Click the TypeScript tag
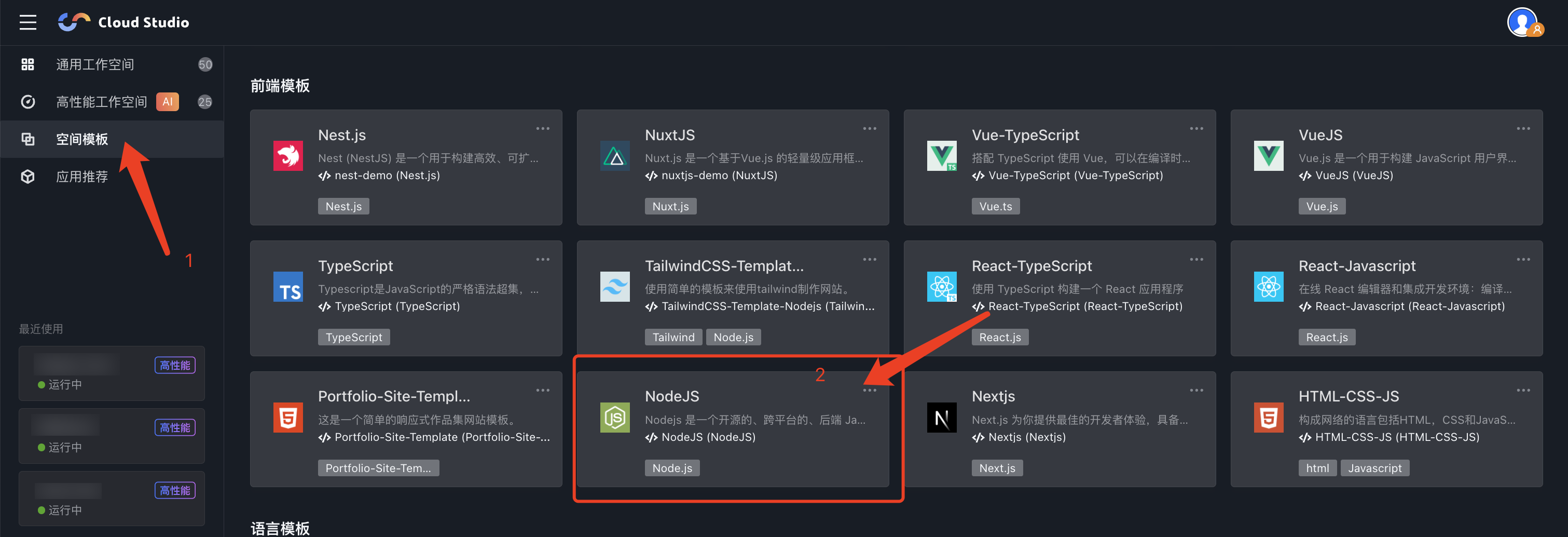The image size is (1568, 537). pyautogui.click(x=354, y=337)
